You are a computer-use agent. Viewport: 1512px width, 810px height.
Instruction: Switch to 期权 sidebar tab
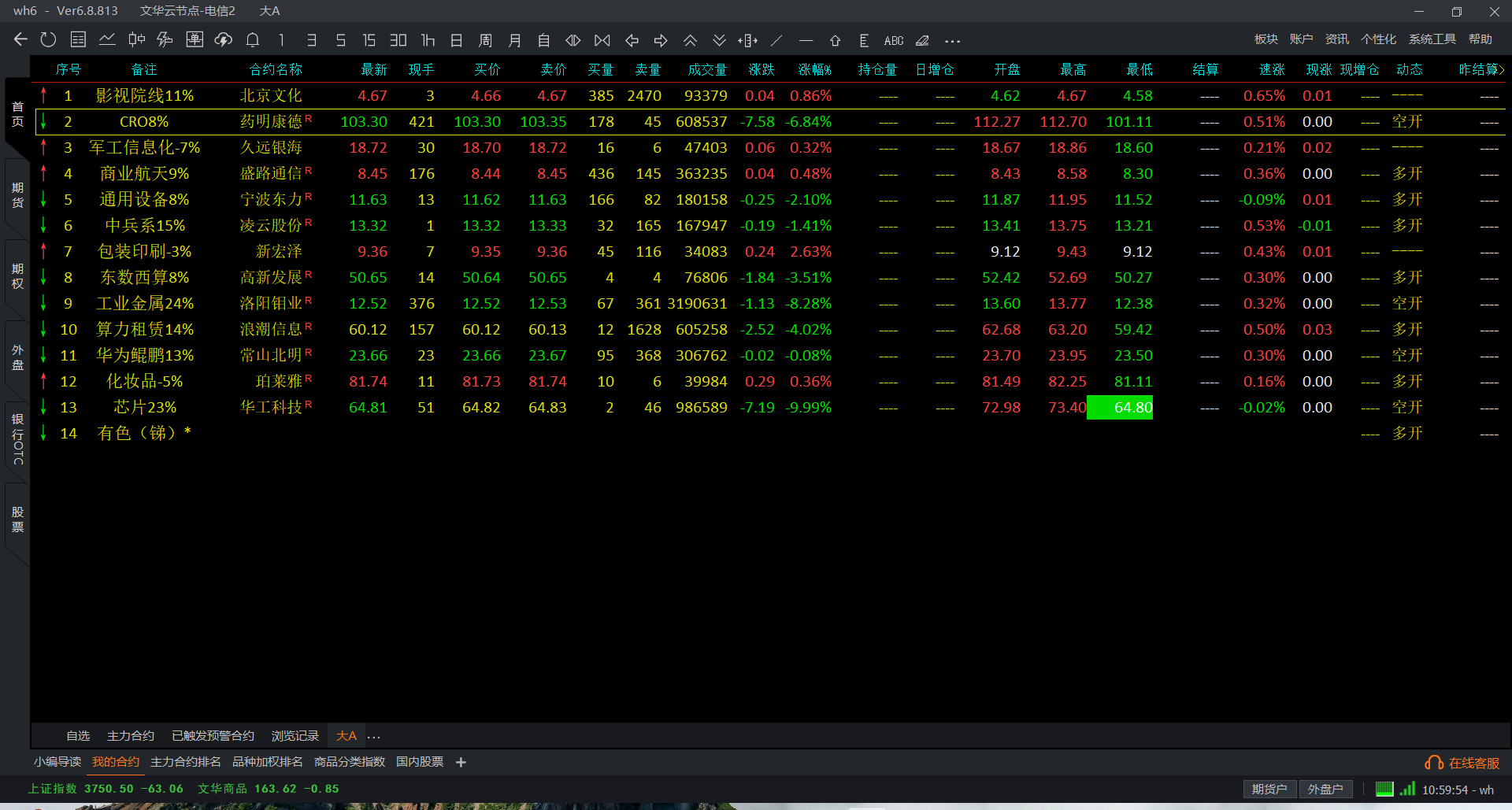(17, 276)
